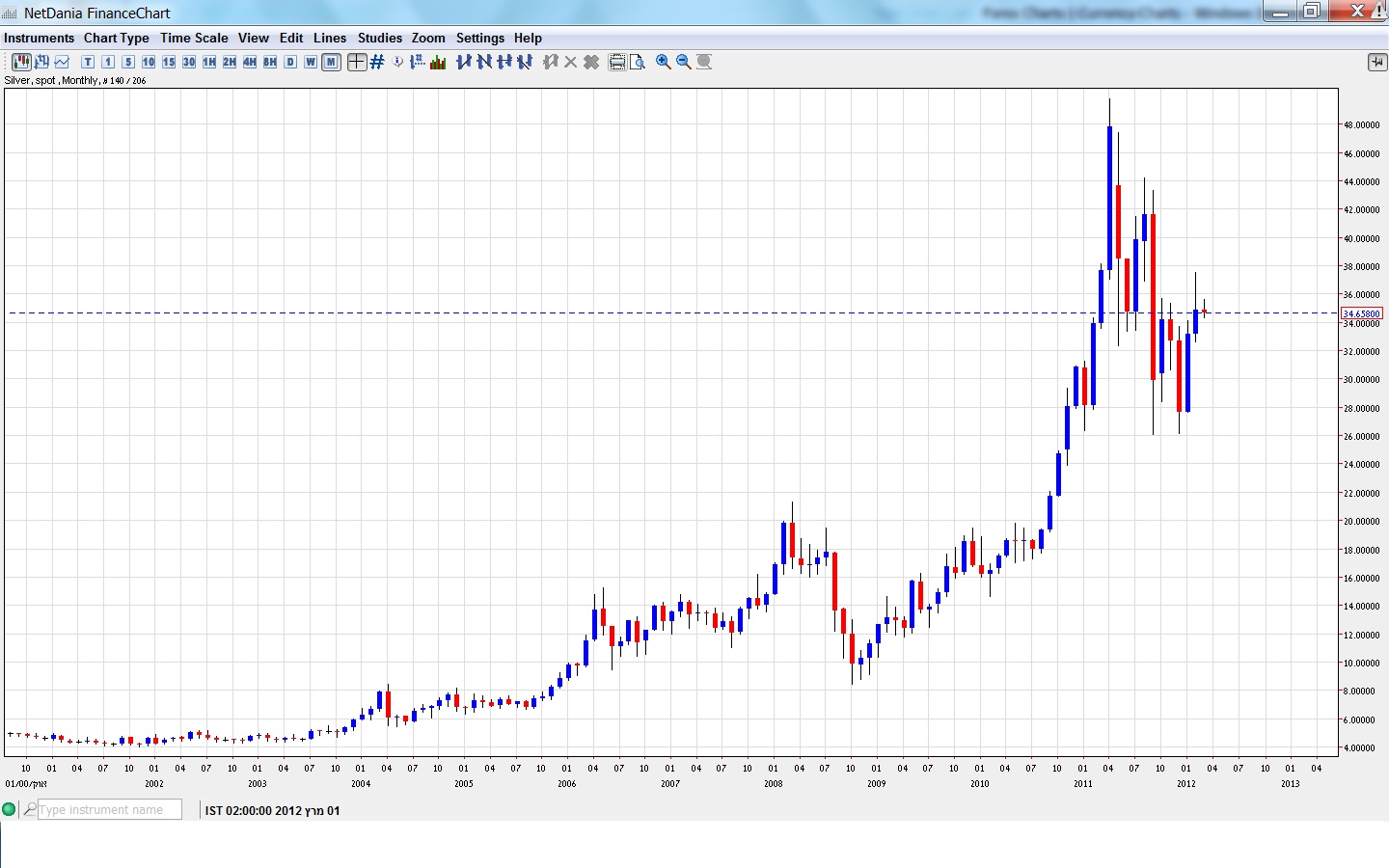Select monthly time scale (M)
This screenshot has height=868, width=1389.
point(331,62)
